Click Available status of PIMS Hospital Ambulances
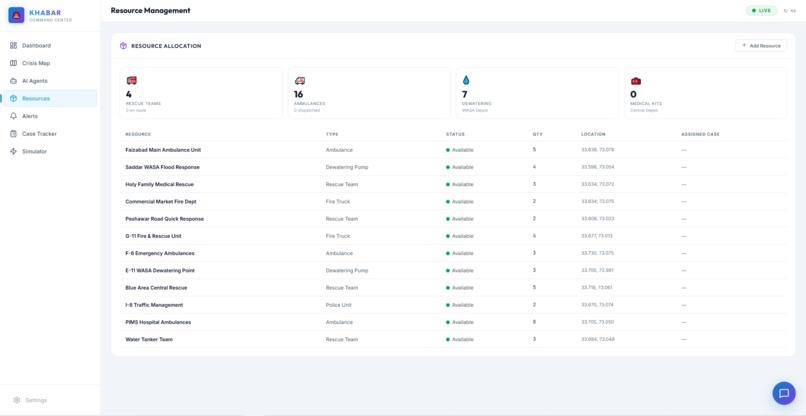Image resolution: width=806 pixels, height=416 pixels. (x=460, y=322)
